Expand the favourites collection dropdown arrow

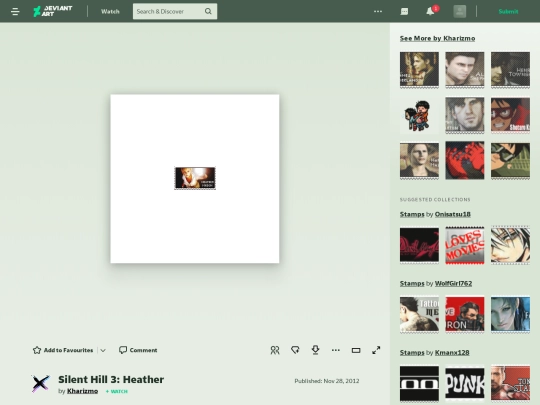pyautogui.click(x=103, y=350)
